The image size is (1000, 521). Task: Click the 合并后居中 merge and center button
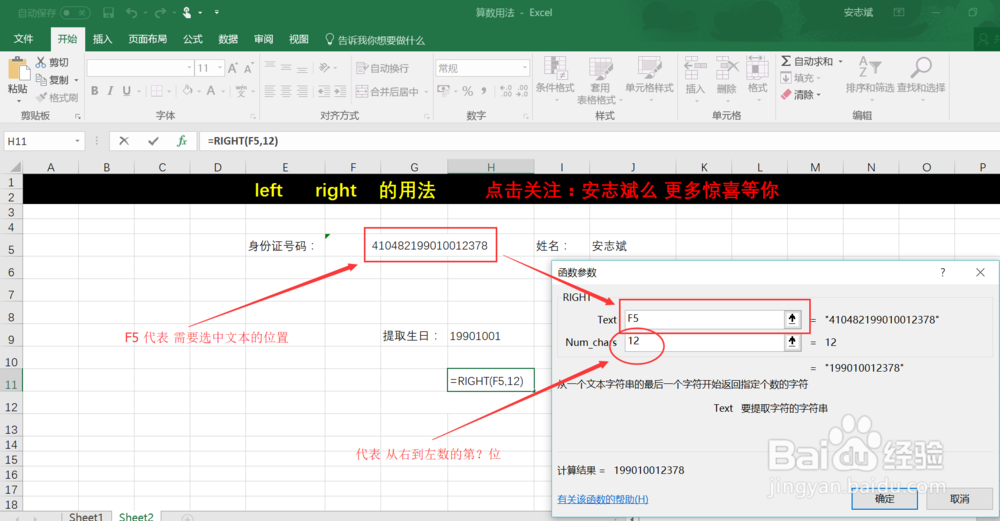(x=387, y=91)
